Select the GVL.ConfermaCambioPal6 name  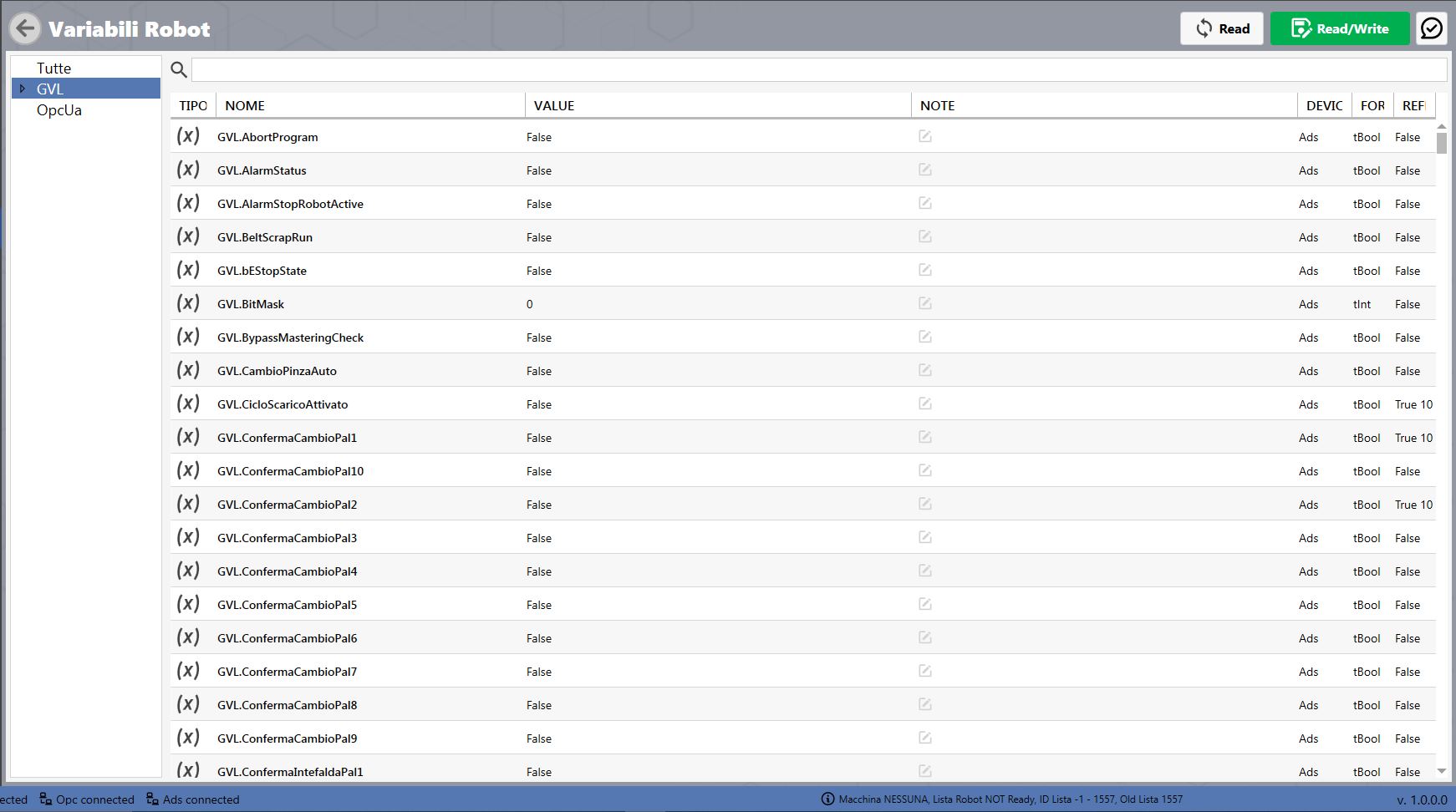[287, 638]
